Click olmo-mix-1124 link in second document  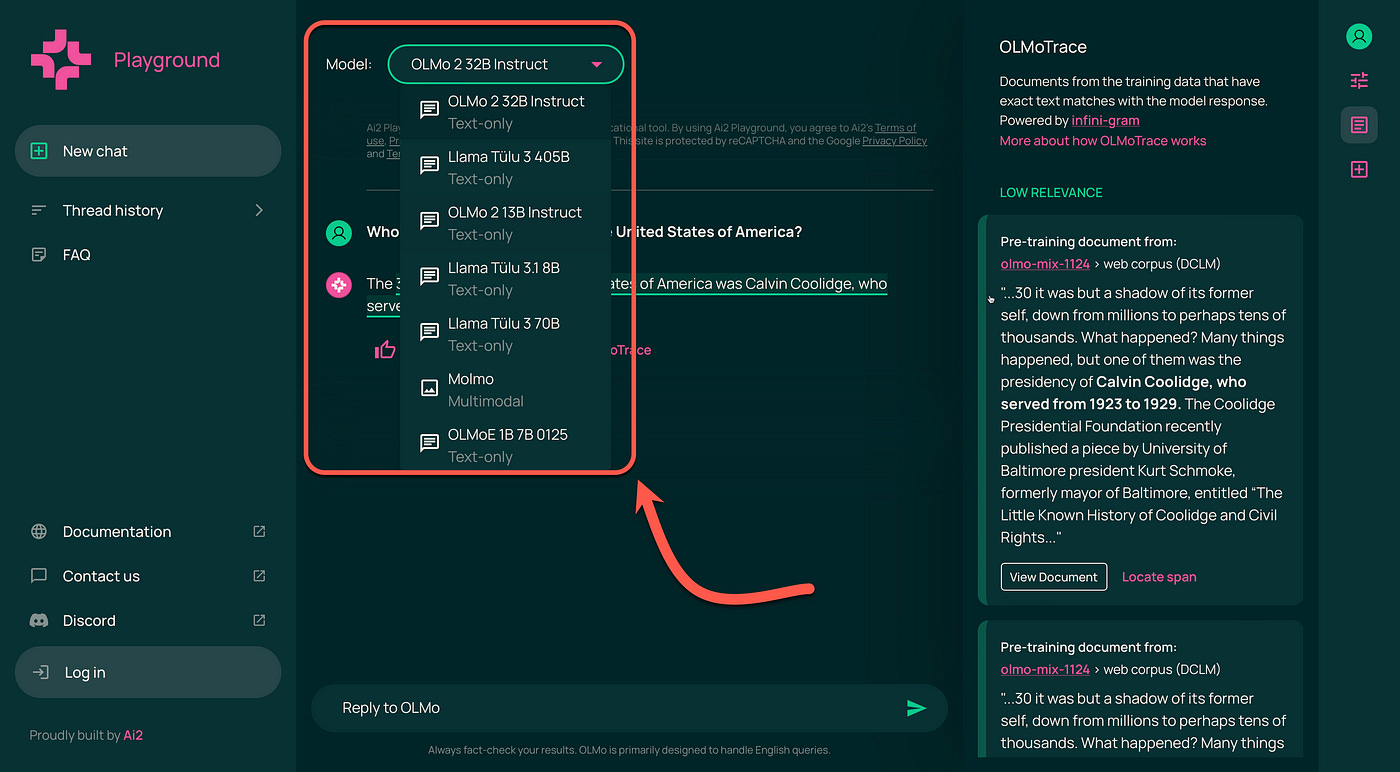(x=1045, y=669)
